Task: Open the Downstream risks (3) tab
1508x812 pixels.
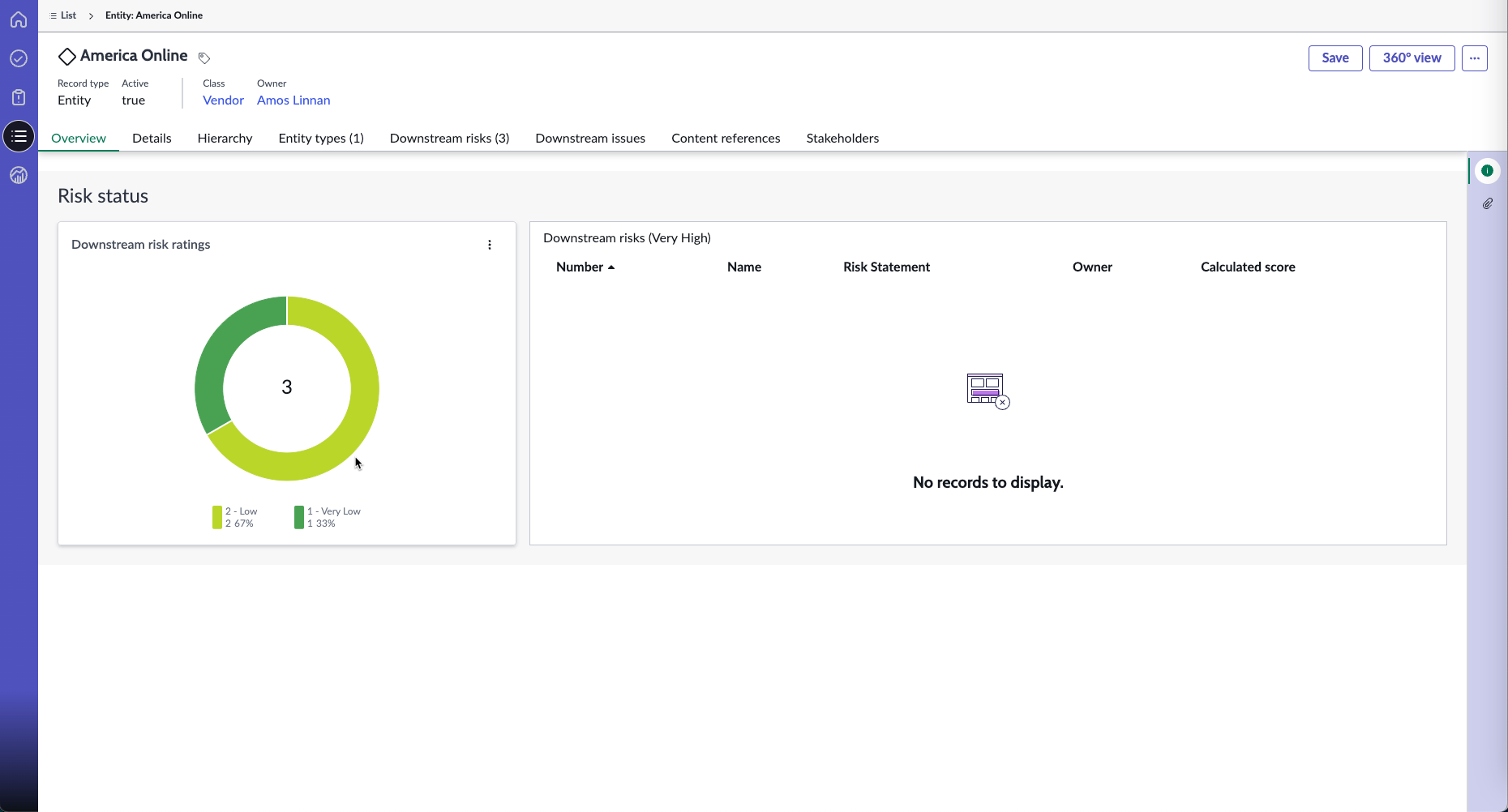Action: 449,138
